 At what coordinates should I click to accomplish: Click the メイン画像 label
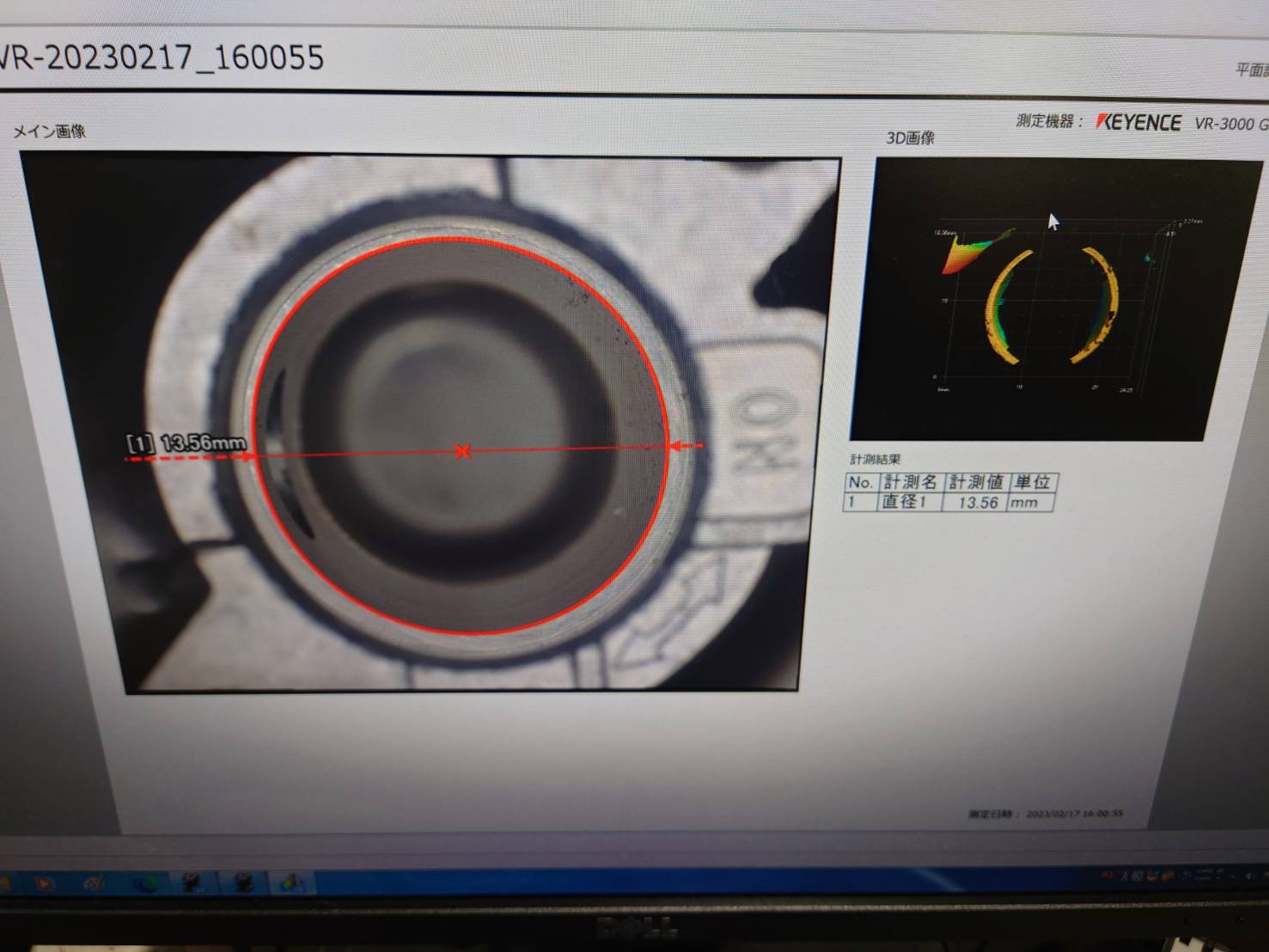pos(49,131)
